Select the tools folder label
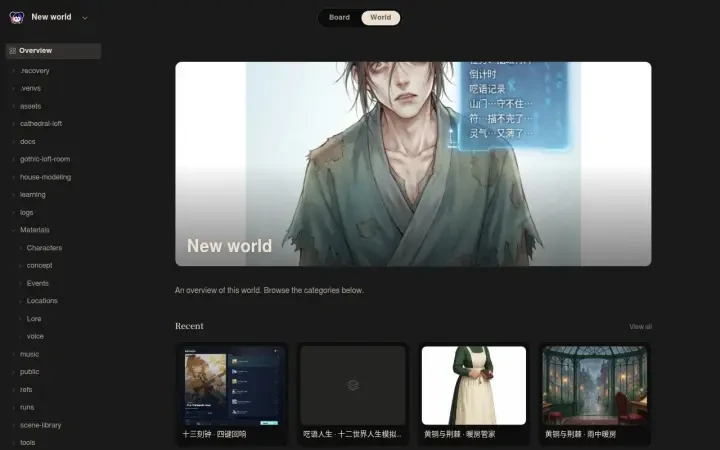This screenshot has width=720, height=450. (x=28, y=443)
